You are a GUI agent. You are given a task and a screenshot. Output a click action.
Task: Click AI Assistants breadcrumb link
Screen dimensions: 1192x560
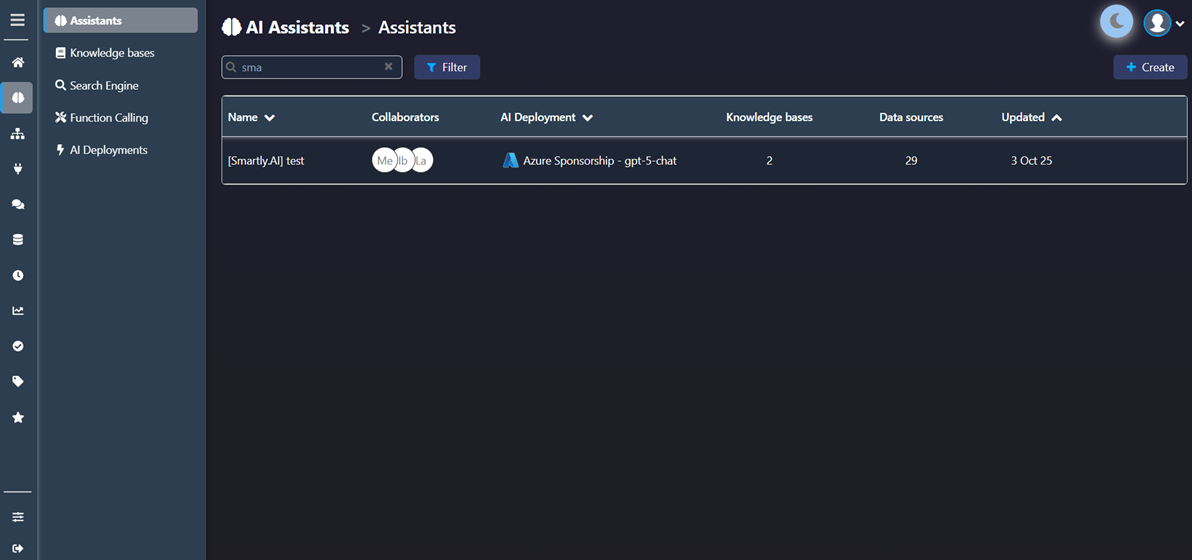click(297, 27)
